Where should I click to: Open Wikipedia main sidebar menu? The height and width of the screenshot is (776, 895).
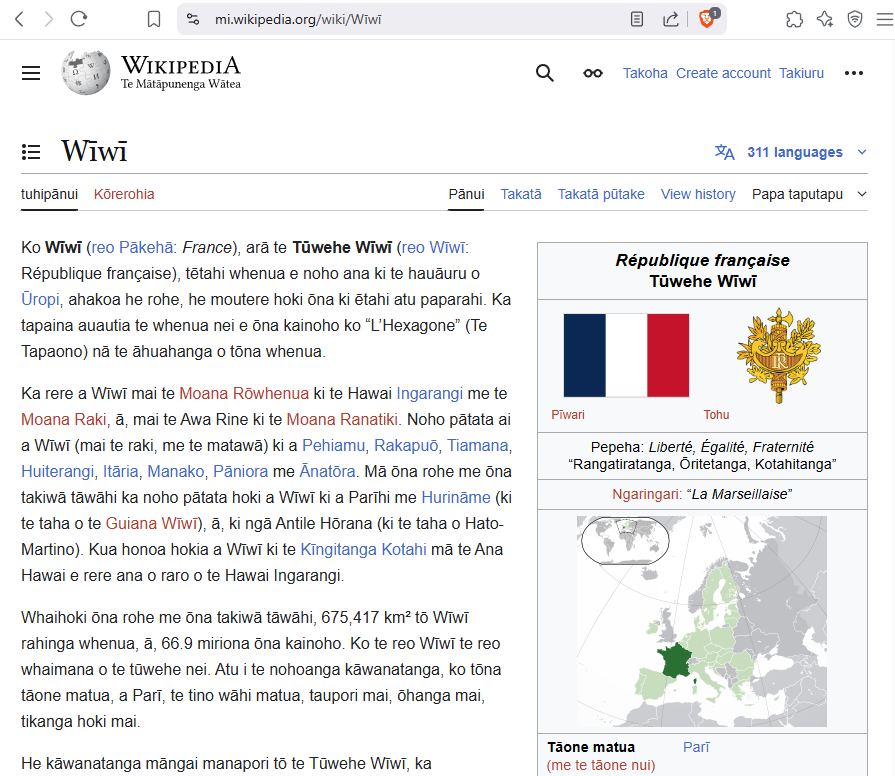pyautogui.click(x=31, y=73)
